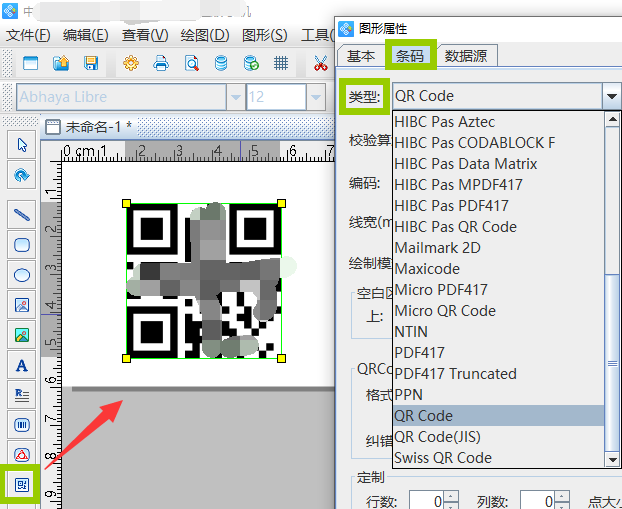Select the arrow pointer tool

22,145
